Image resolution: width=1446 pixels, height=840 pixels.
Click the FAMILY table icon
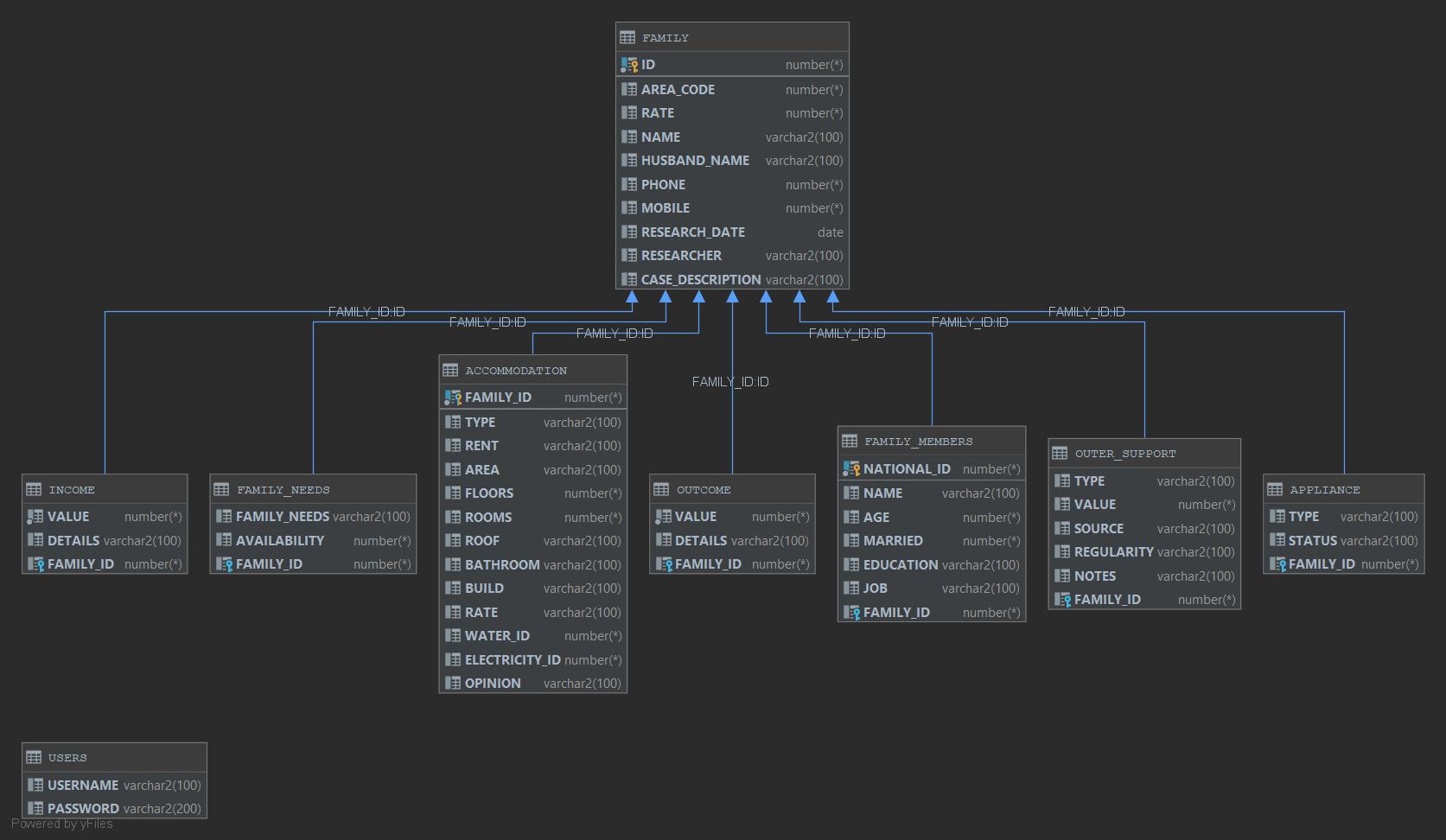click(627, 37)
